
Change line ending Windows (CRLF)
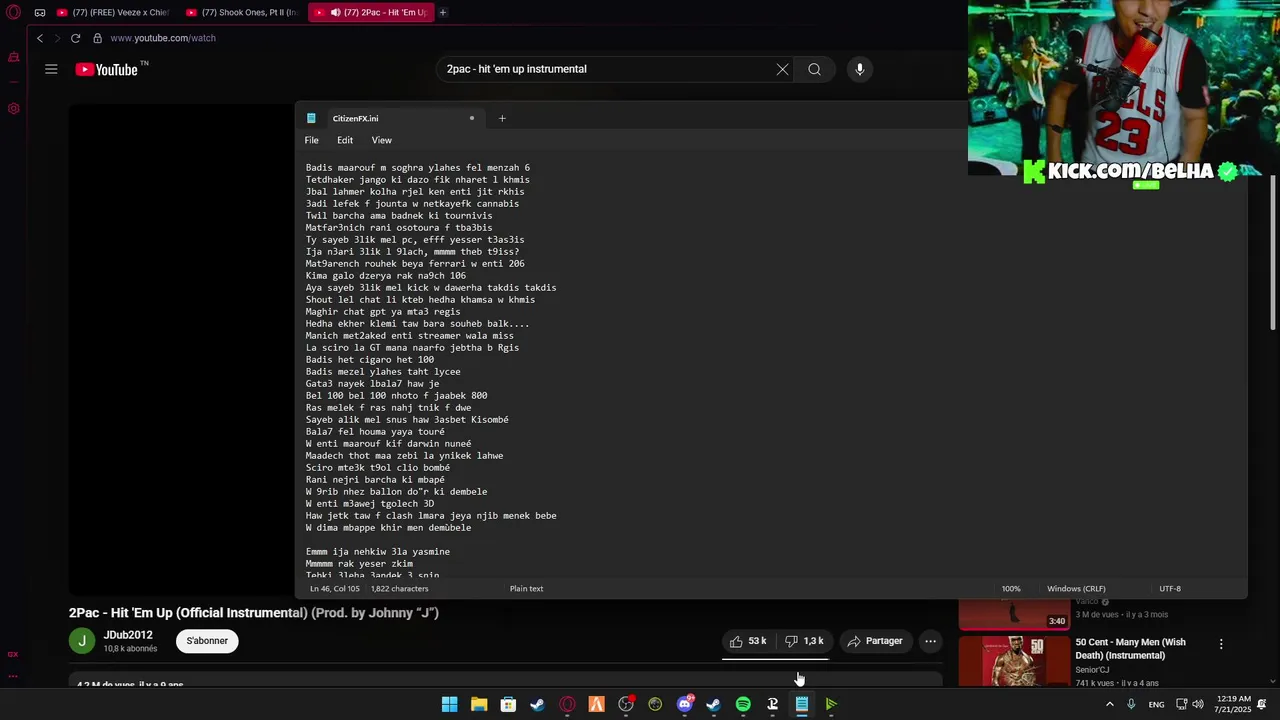coord(1076,589)
